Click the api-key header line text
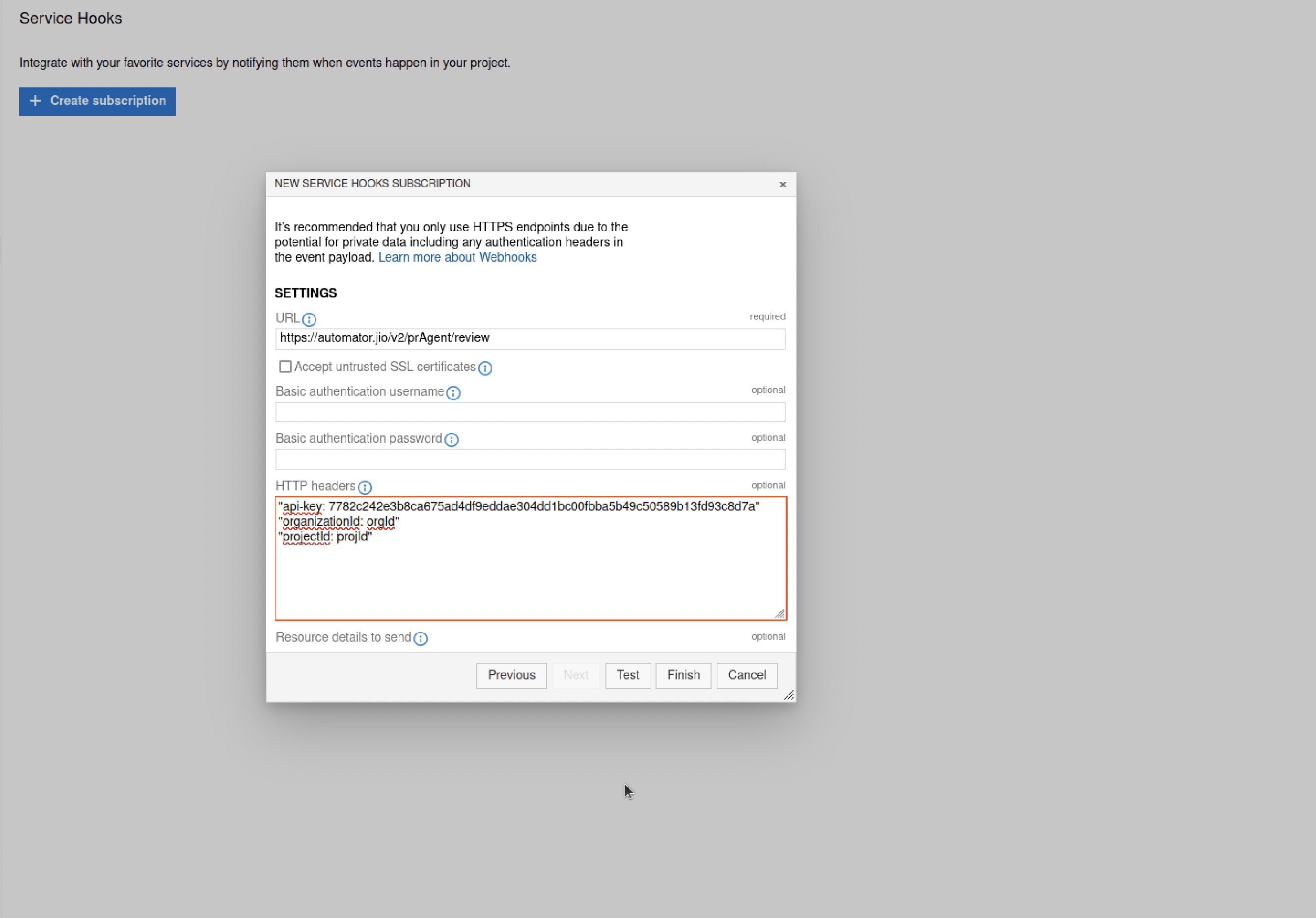The height and width of the screenshot is (918, 1316). click(x=519, y=507)
